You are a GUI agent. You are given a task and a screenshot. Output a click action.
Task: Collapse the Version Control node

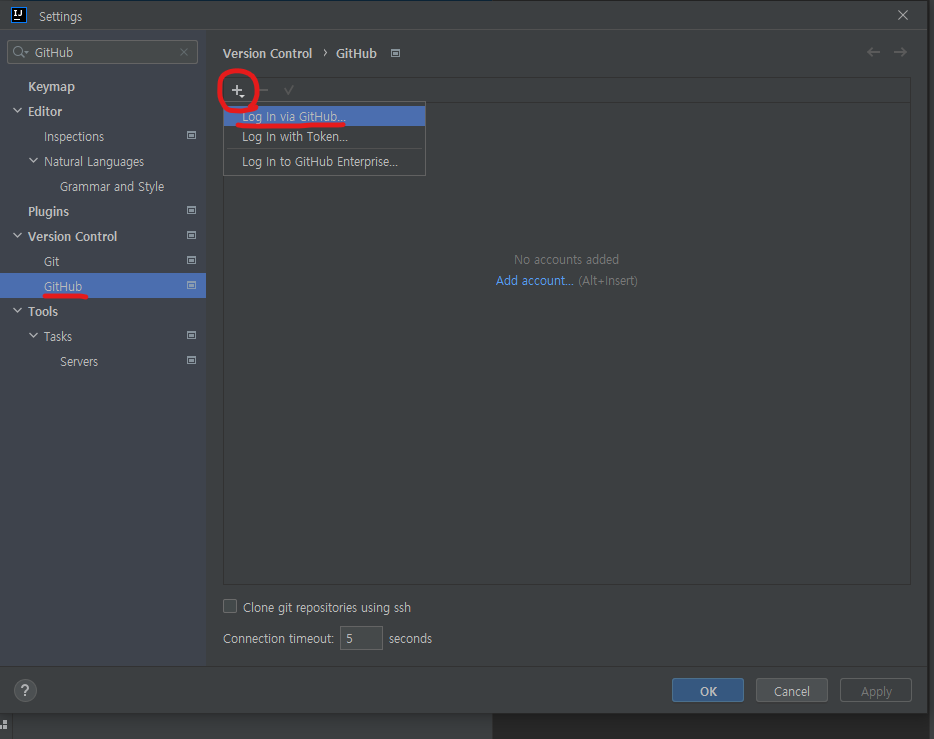coord(17,236)
